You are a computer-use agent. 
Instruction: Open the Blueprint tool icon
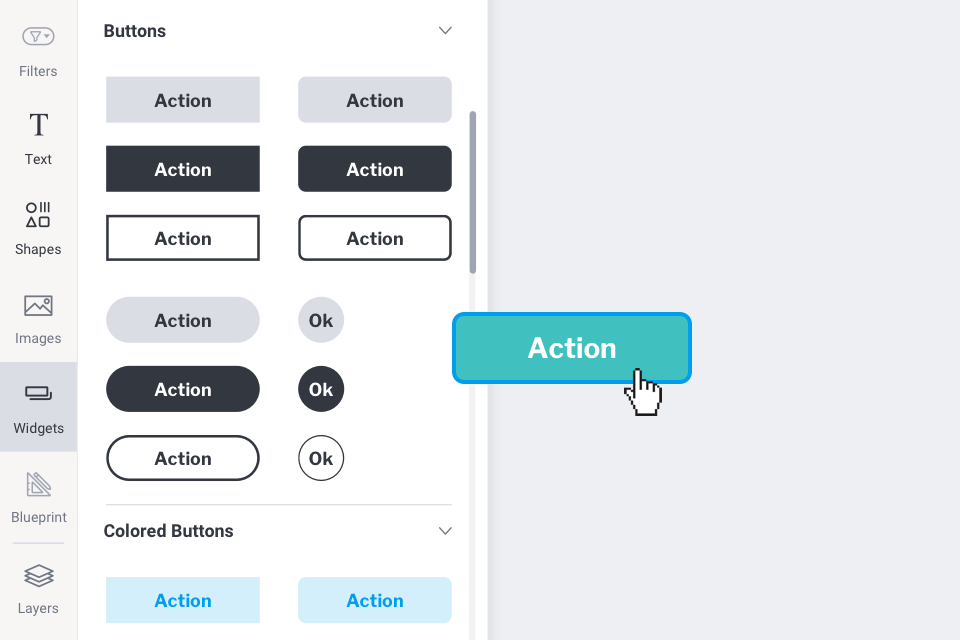[x=38, y=486]
